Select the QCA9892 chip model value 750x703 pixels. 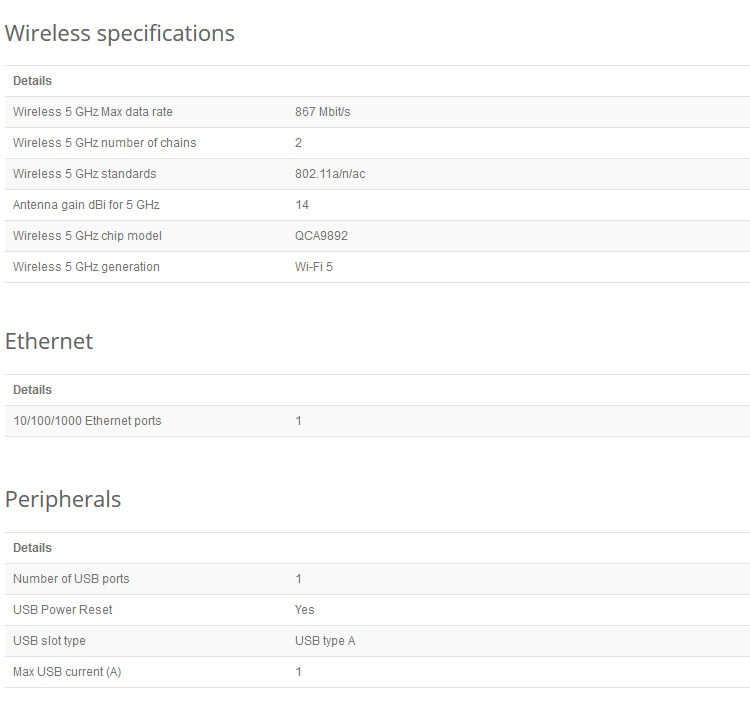click(321, 236)
